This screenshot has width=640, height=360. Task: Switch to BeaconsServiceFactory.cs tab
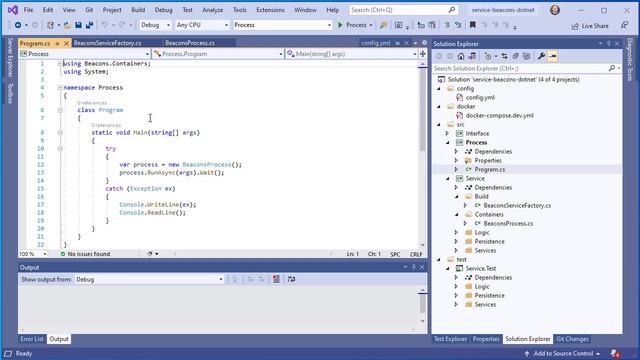pyautogui.click(x=107, y=43)
